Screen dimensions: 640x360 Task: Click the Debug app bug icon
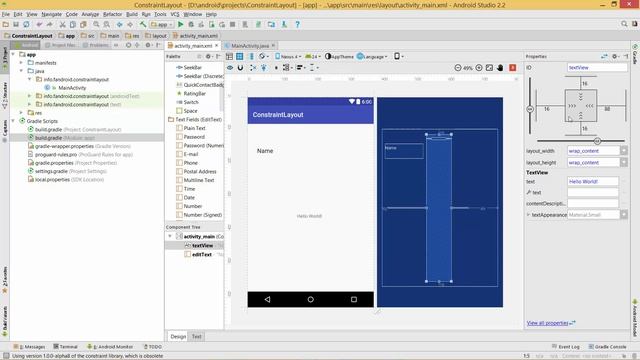191,24
